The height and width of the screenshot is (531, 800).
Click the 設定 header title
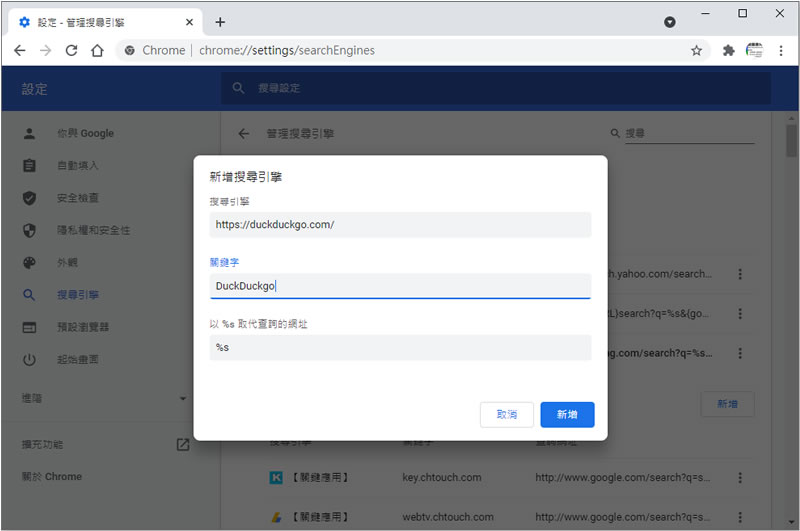[34, 89]
